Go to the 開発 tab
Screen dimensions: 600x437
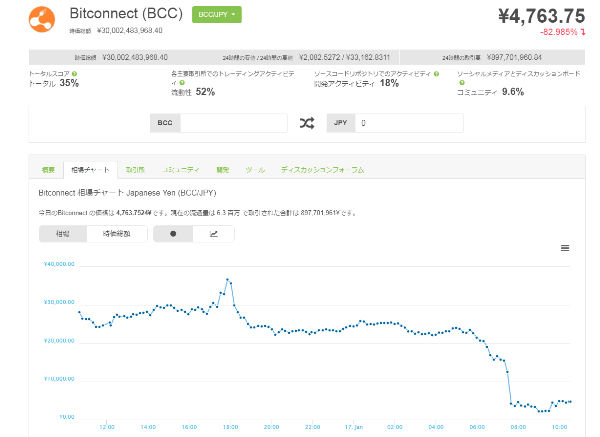pos(223,170)
